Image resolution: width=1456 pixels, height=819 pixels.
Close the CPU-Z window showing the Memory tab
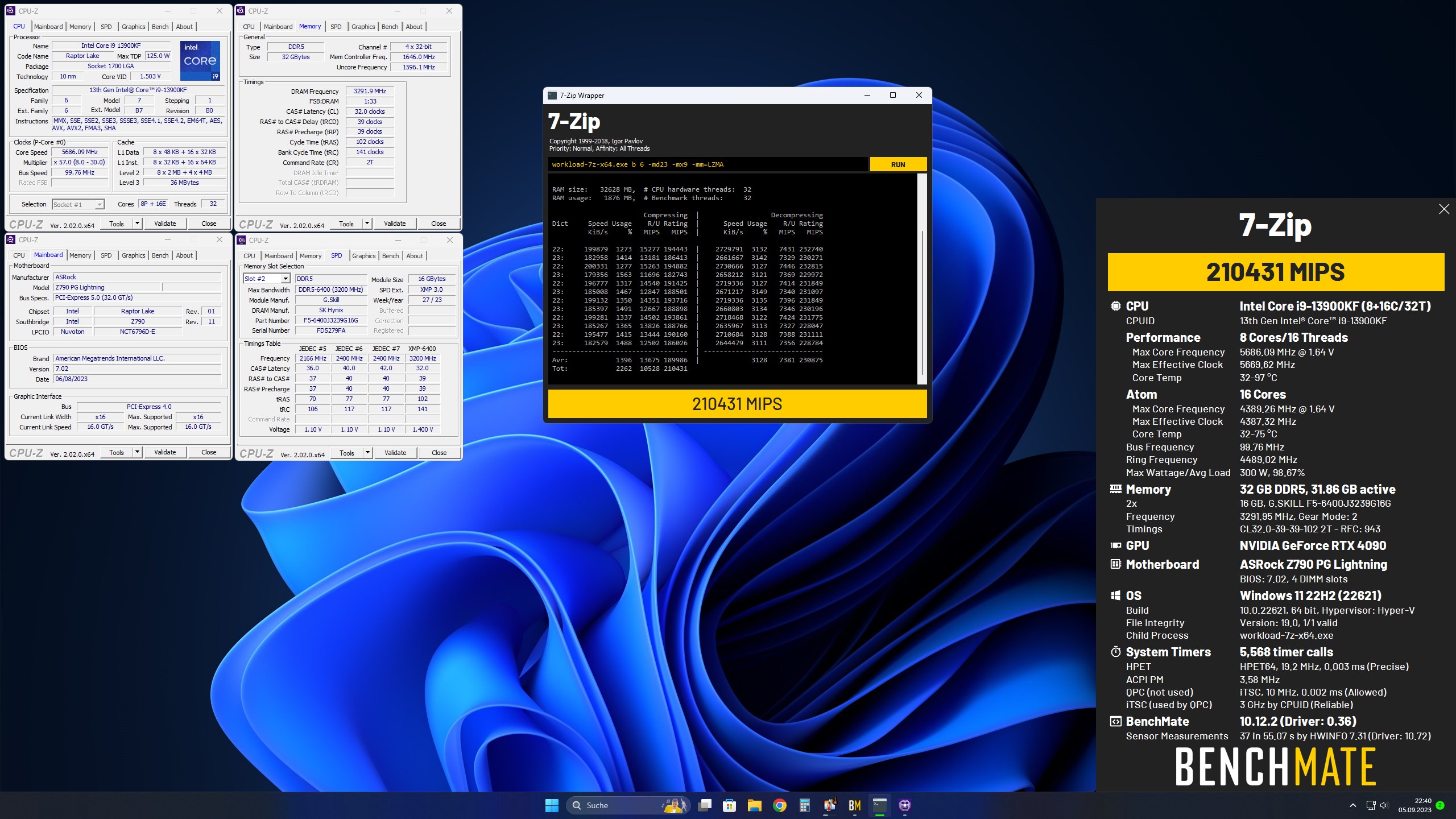point(449,11)
